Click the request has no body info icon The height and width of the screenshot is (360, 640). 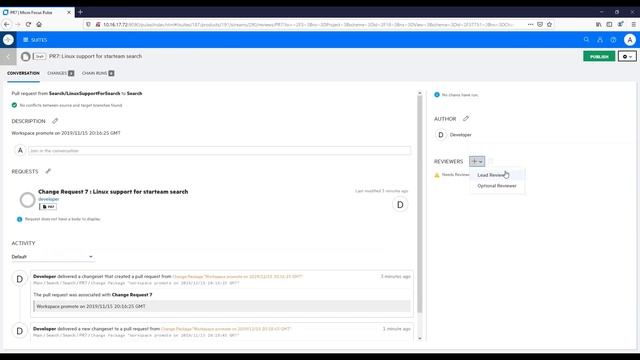pos(19,219)
